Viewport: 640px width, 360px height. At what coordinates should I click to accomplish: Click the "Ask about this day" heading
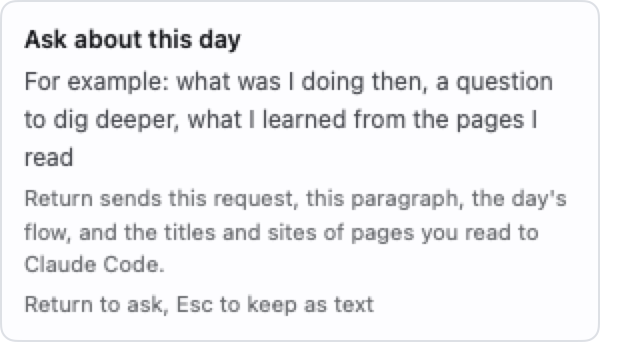(x=133, y=40)
